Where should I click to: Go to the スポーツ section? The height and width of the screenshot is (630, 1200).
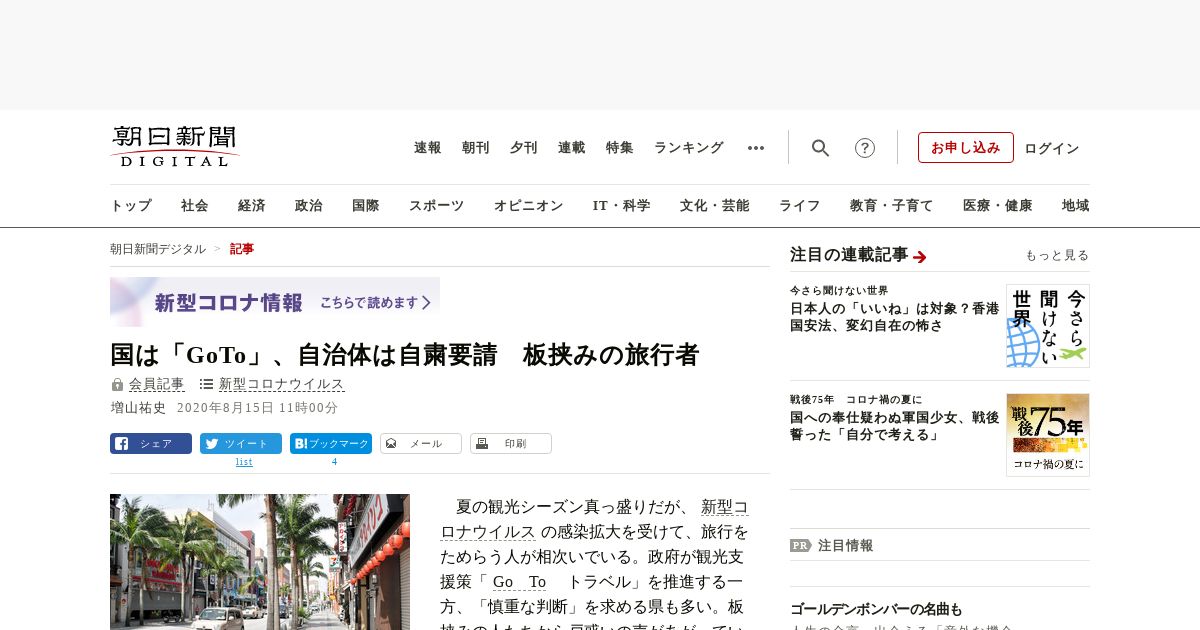(436, 206)
